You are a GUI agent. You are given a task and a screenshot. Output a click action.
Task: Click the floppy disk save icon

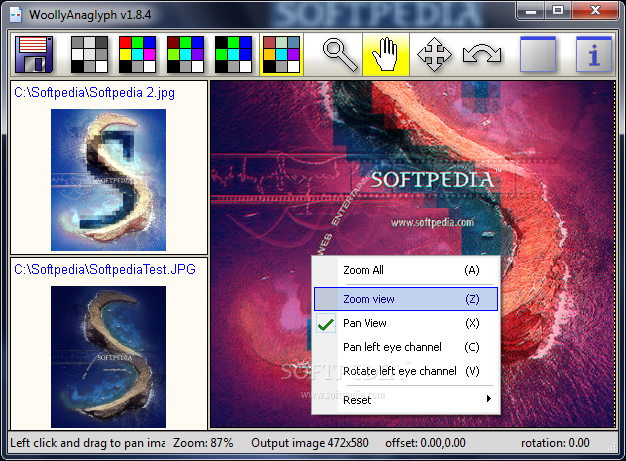pyautogui.click(x=34, y=54)
